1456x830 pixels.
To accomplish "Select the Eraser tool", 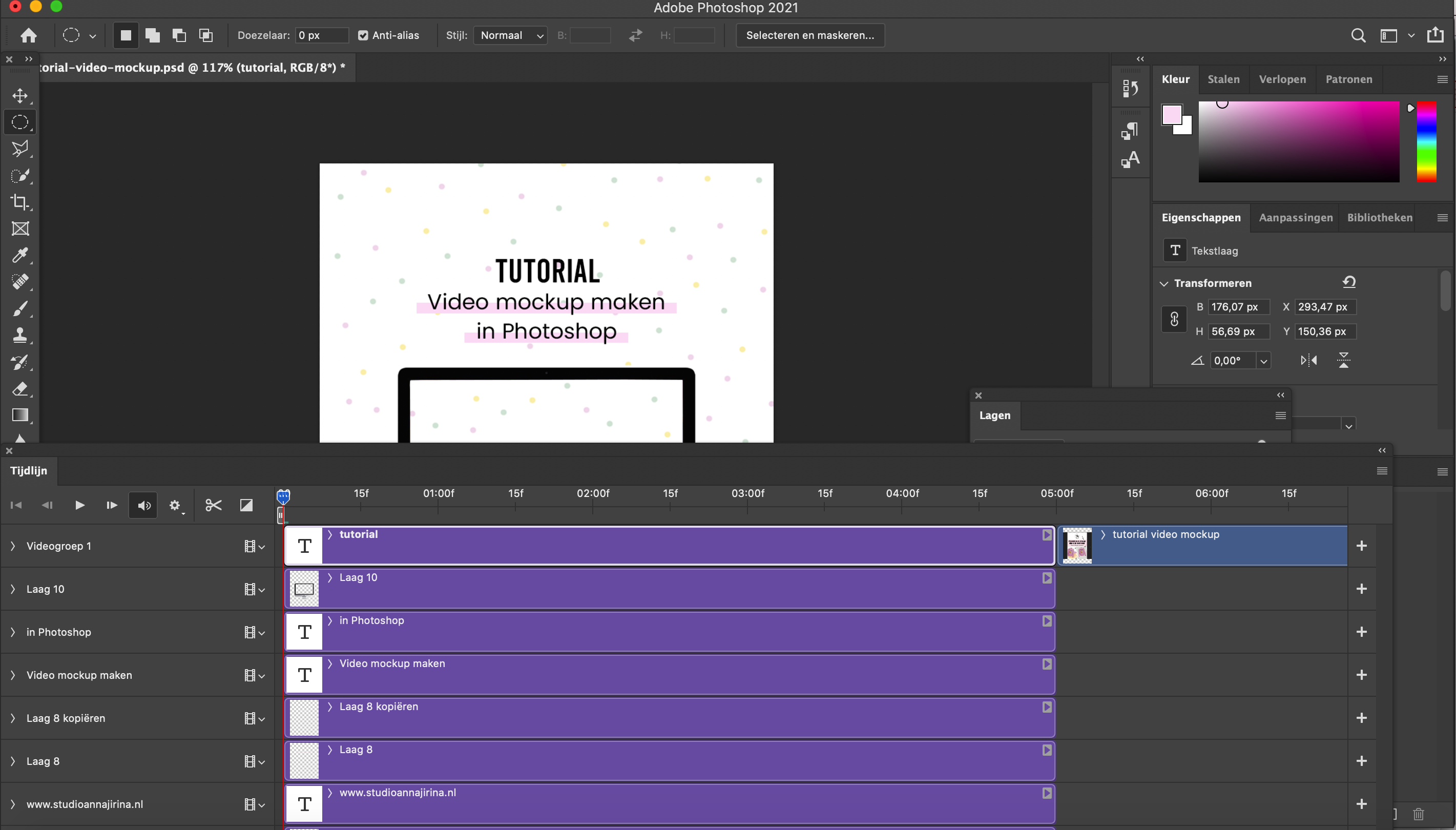I will tap(20, 389).
